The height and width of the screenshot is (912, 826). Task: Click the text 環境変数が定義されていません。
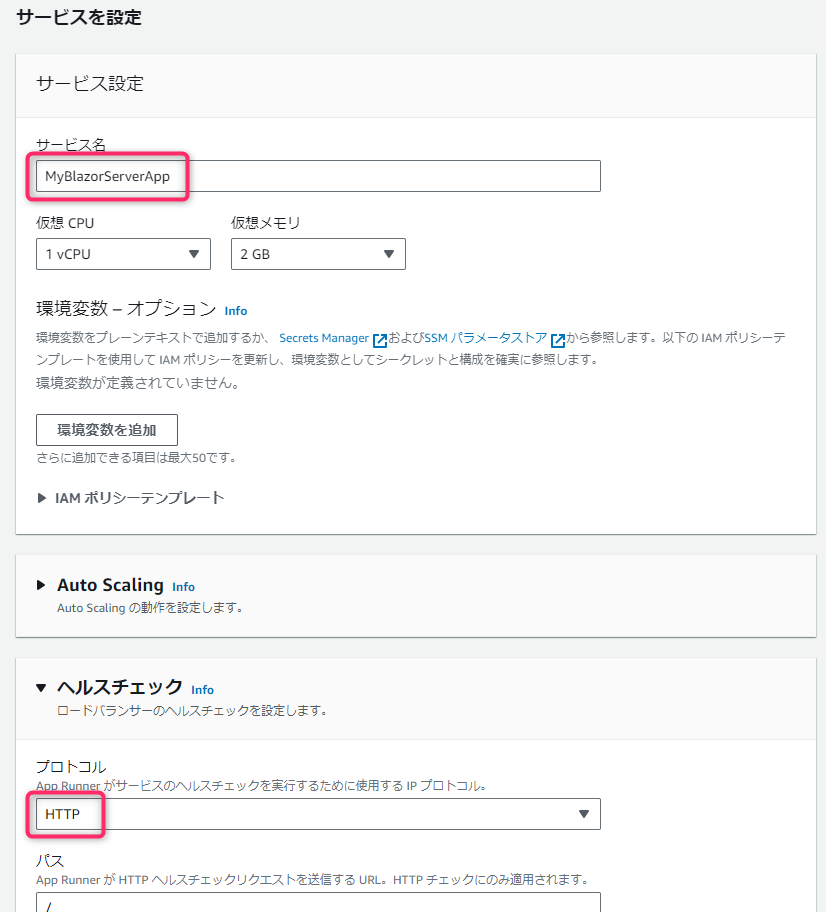point(138,383)
